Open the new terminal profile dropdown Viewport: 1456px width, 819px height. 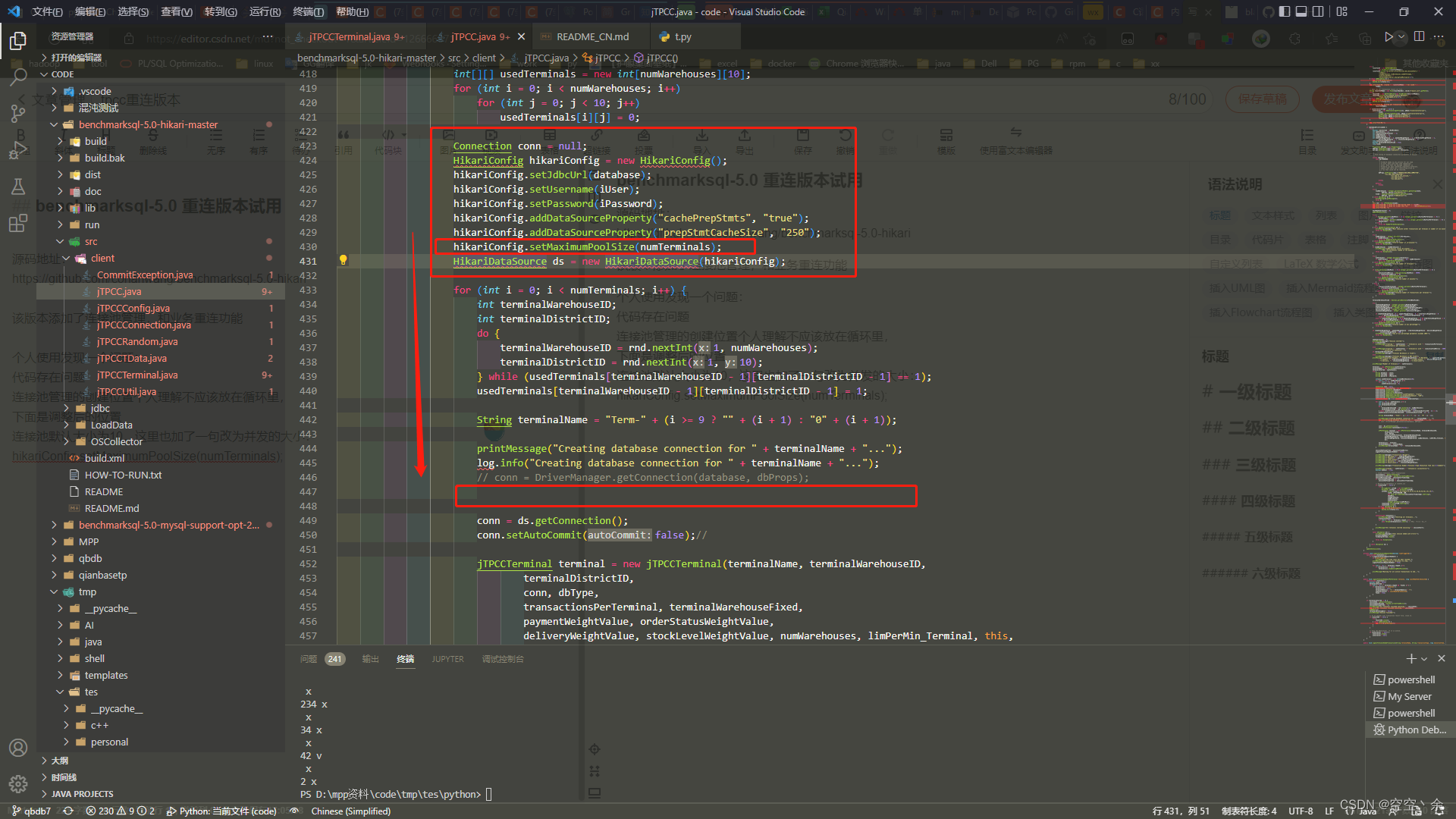click(1424, 659)
